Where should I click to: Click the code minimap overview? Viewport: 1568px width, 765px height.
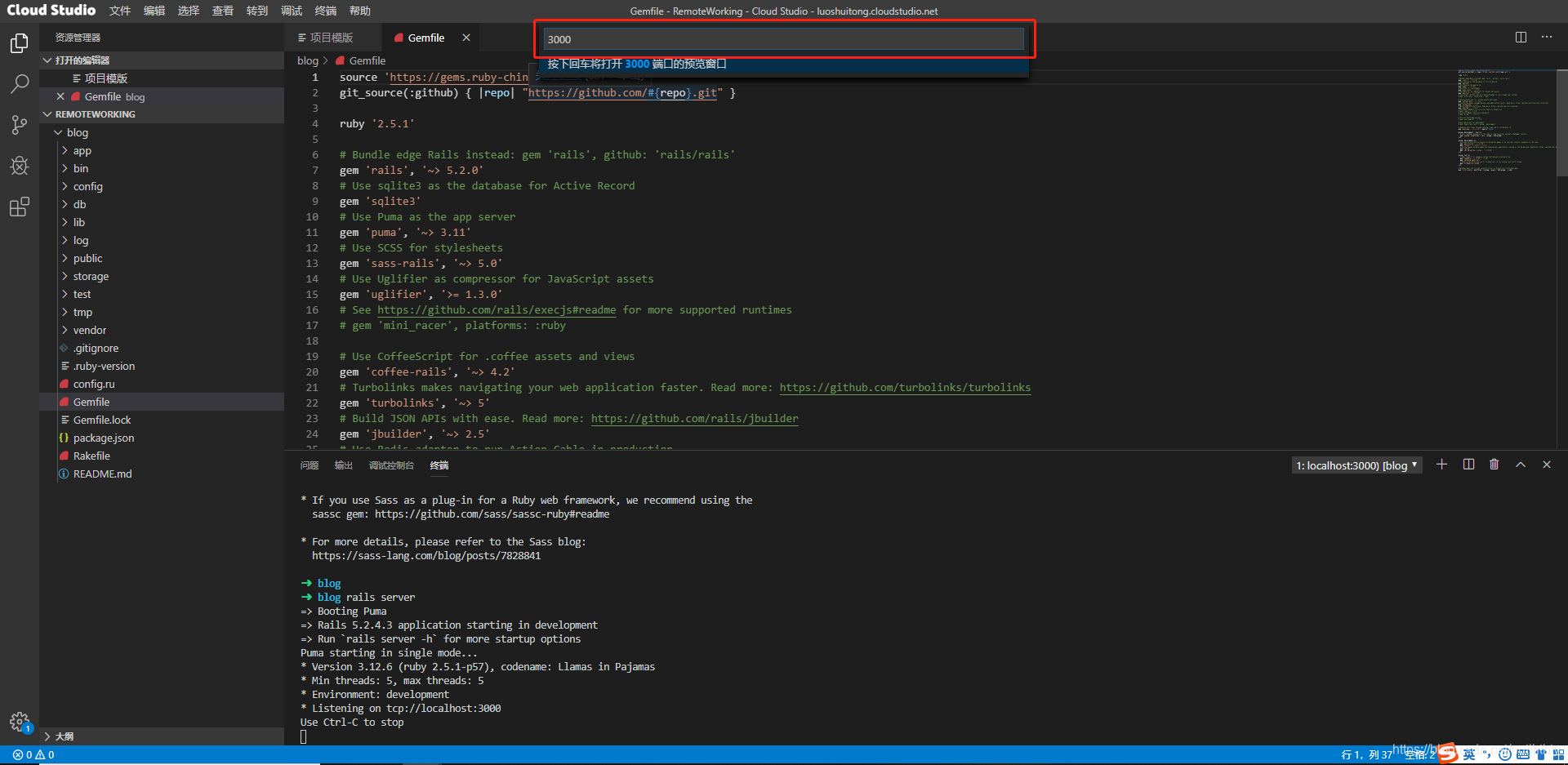tap(1506, 121)
